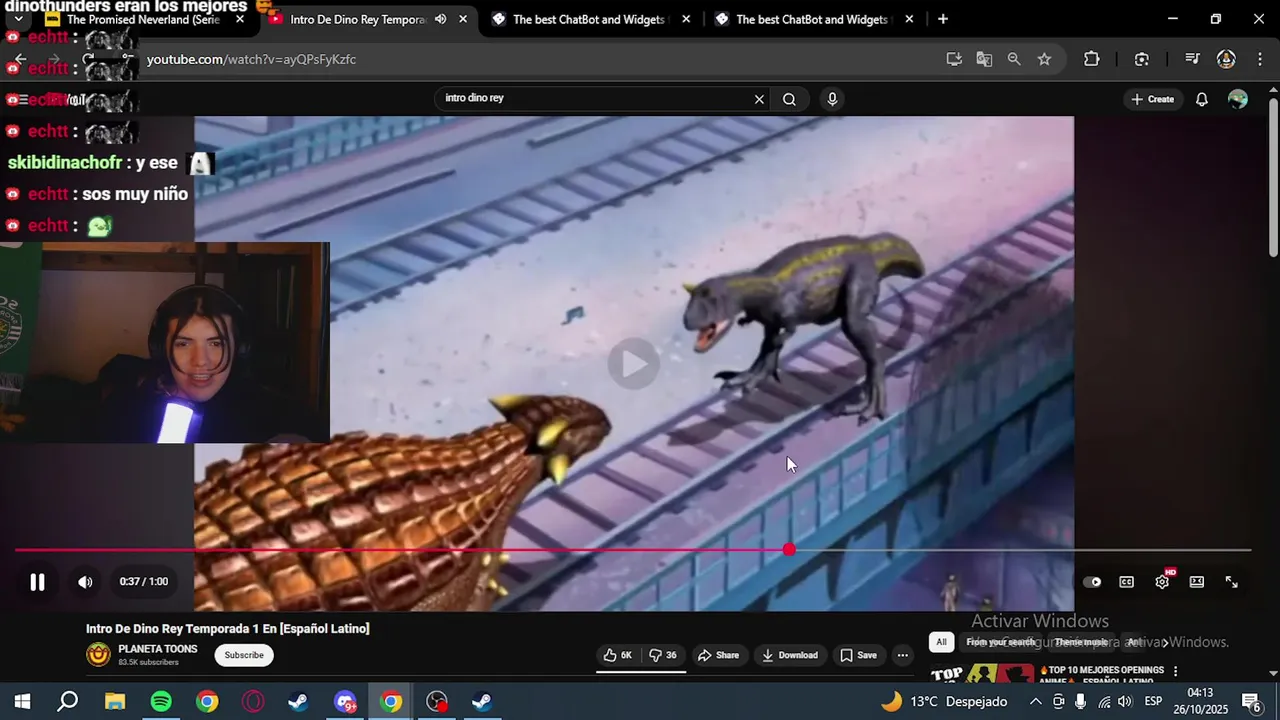Mute the YouTube player volume
The height and width of the screenshot is (720, 1280).
[86, 582]
